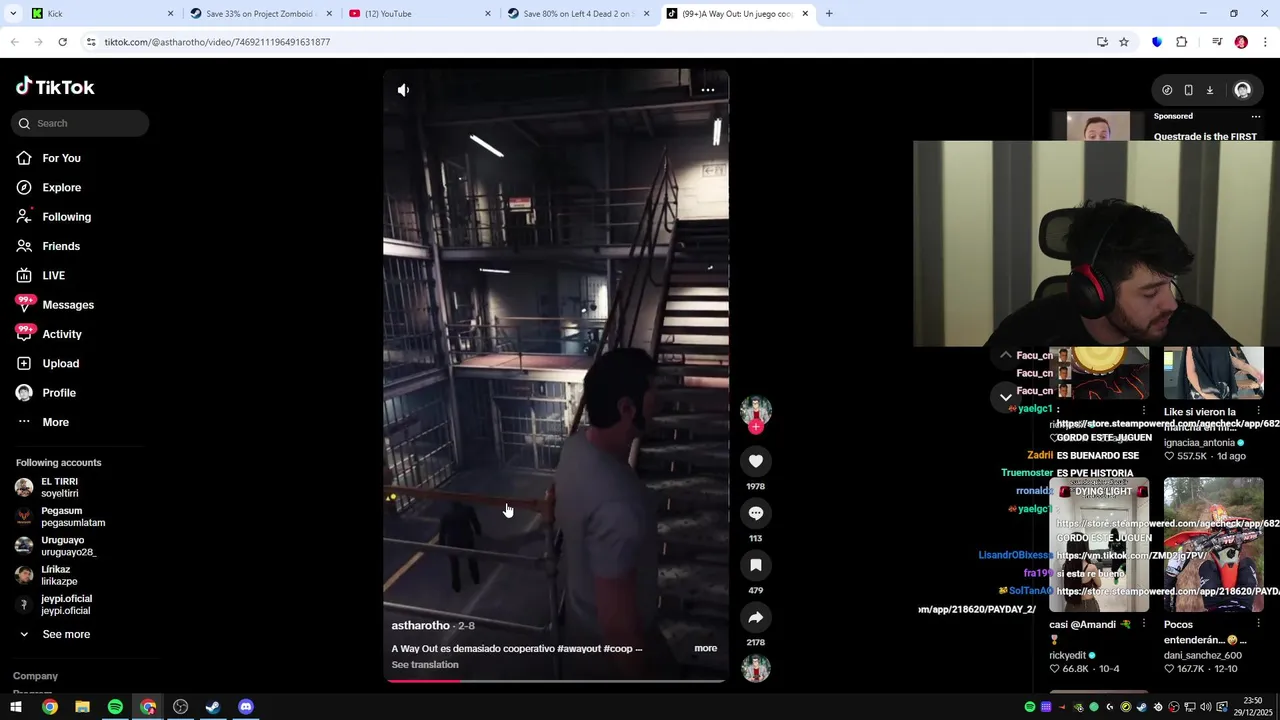Open jeypi.oficial following account
The image size is (1280, 720).
pos(60,604)
